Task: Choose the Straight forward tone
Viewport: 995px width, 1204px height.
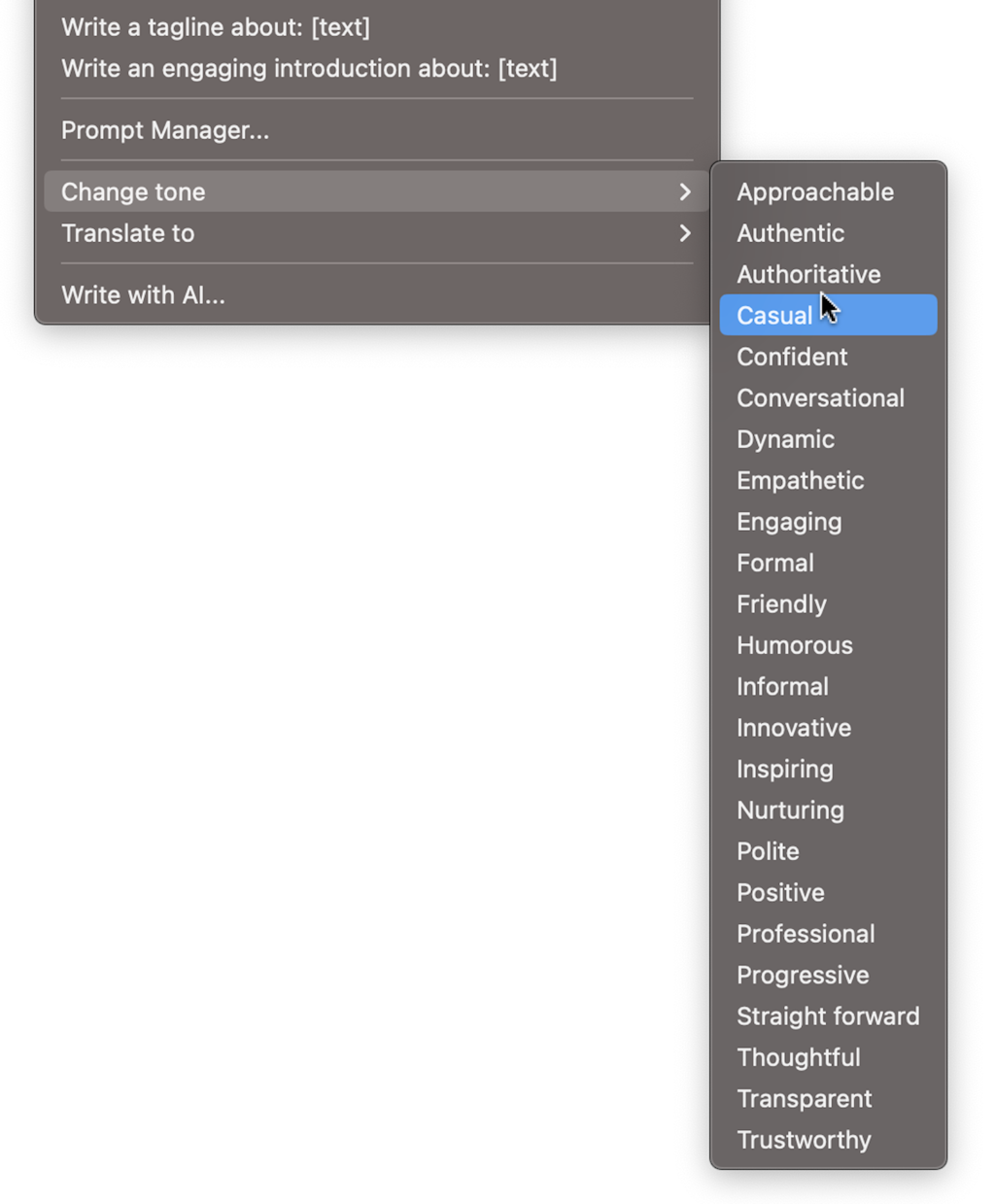Action: pyautogui.click(x=828, y=1016)
